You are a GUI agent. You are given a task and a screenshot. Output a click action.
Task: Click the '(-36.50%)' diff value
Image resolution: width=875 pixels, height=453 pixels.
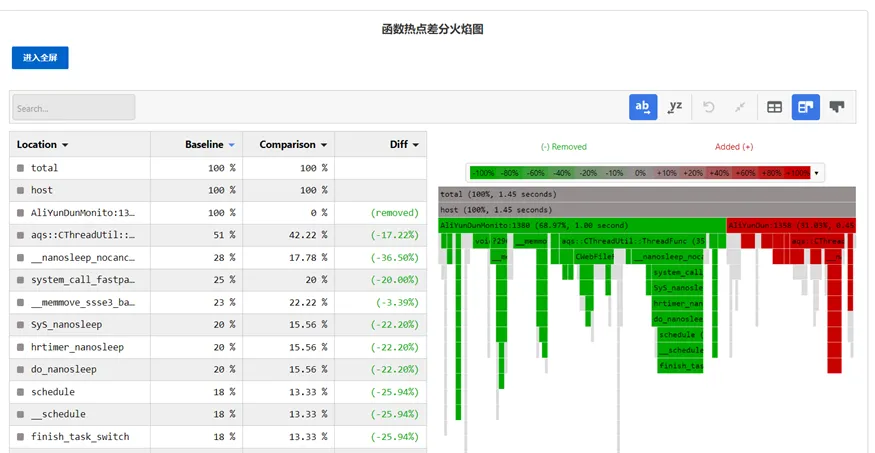(395, 258)
